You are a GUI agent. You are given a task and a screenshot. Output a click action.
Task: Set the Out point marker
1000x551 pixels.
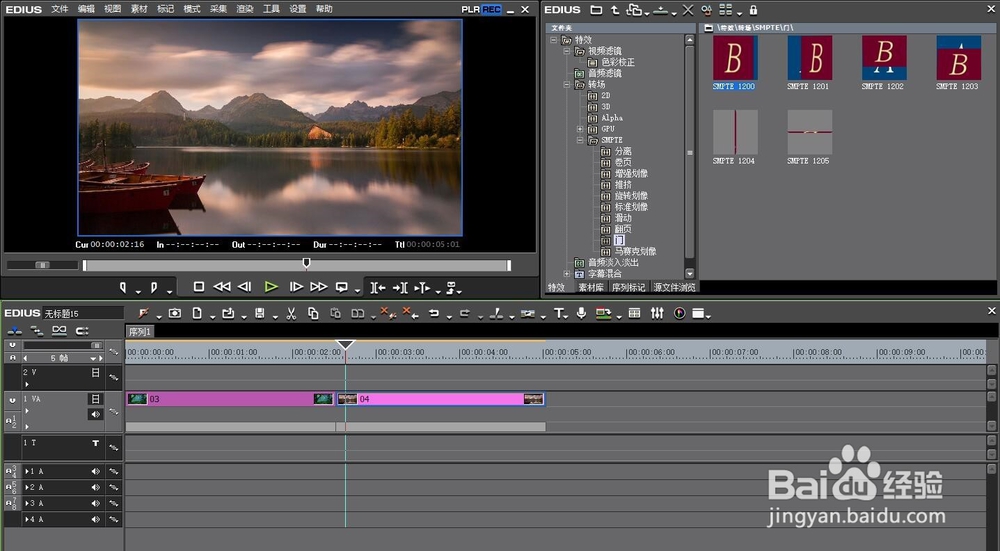pyautogui.click(x=154, y=288)
